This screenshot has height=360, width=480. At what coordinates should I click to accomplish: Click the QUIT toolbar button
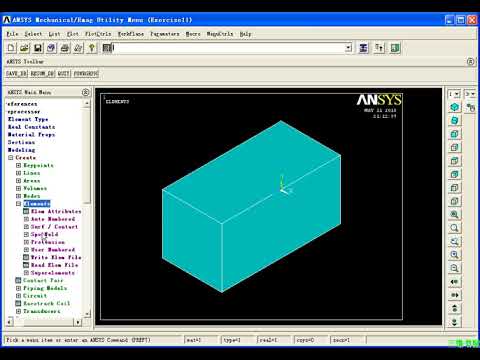click(63, 74)
